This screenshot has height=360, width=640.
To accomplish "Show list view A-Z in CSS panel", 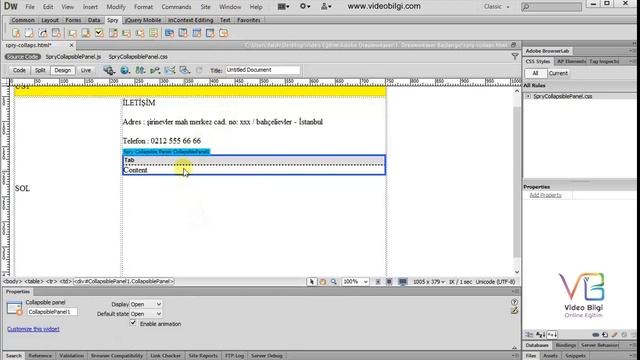I will click(540, 335).
